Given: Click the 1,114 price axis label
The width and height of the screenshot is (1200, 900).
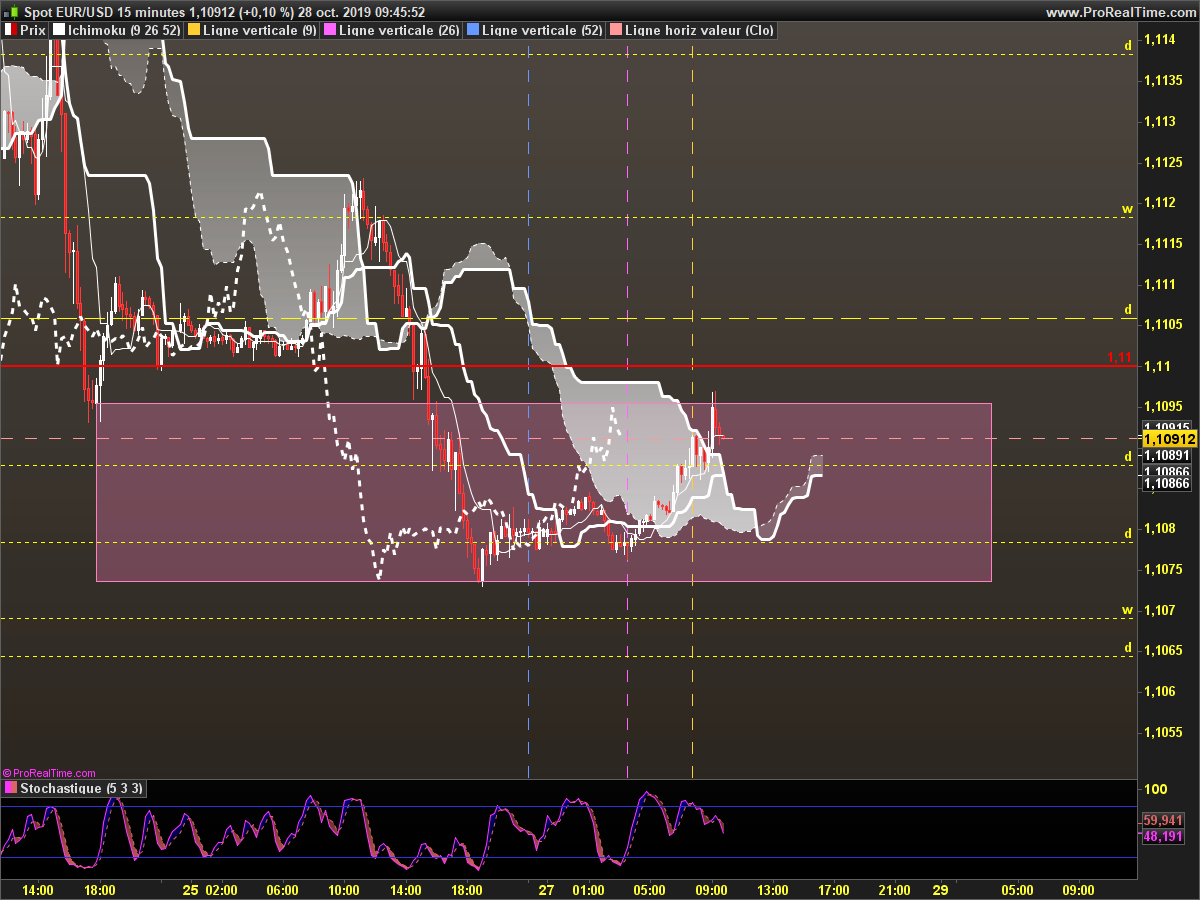Looking at the screenshot, I should 1161,40.
